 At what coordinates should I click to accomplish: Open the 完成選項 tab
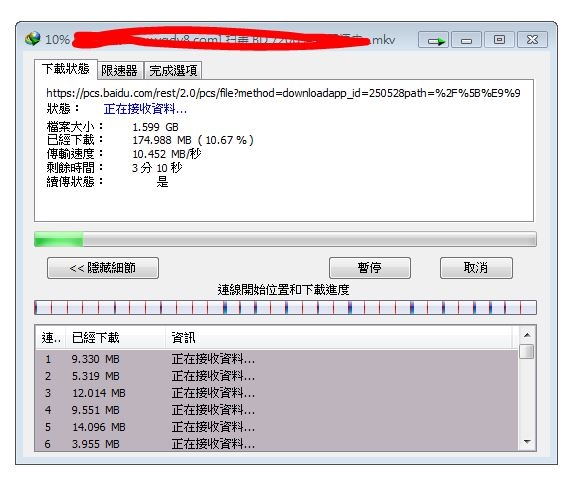click(173, 71)
